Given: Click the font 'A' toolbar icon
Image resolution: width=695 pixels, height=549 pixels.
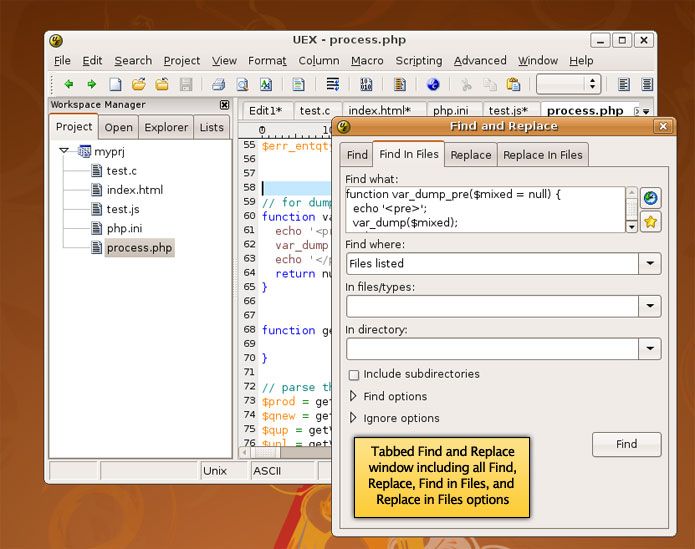Looking at the screenshot, I should coord(266,84).
